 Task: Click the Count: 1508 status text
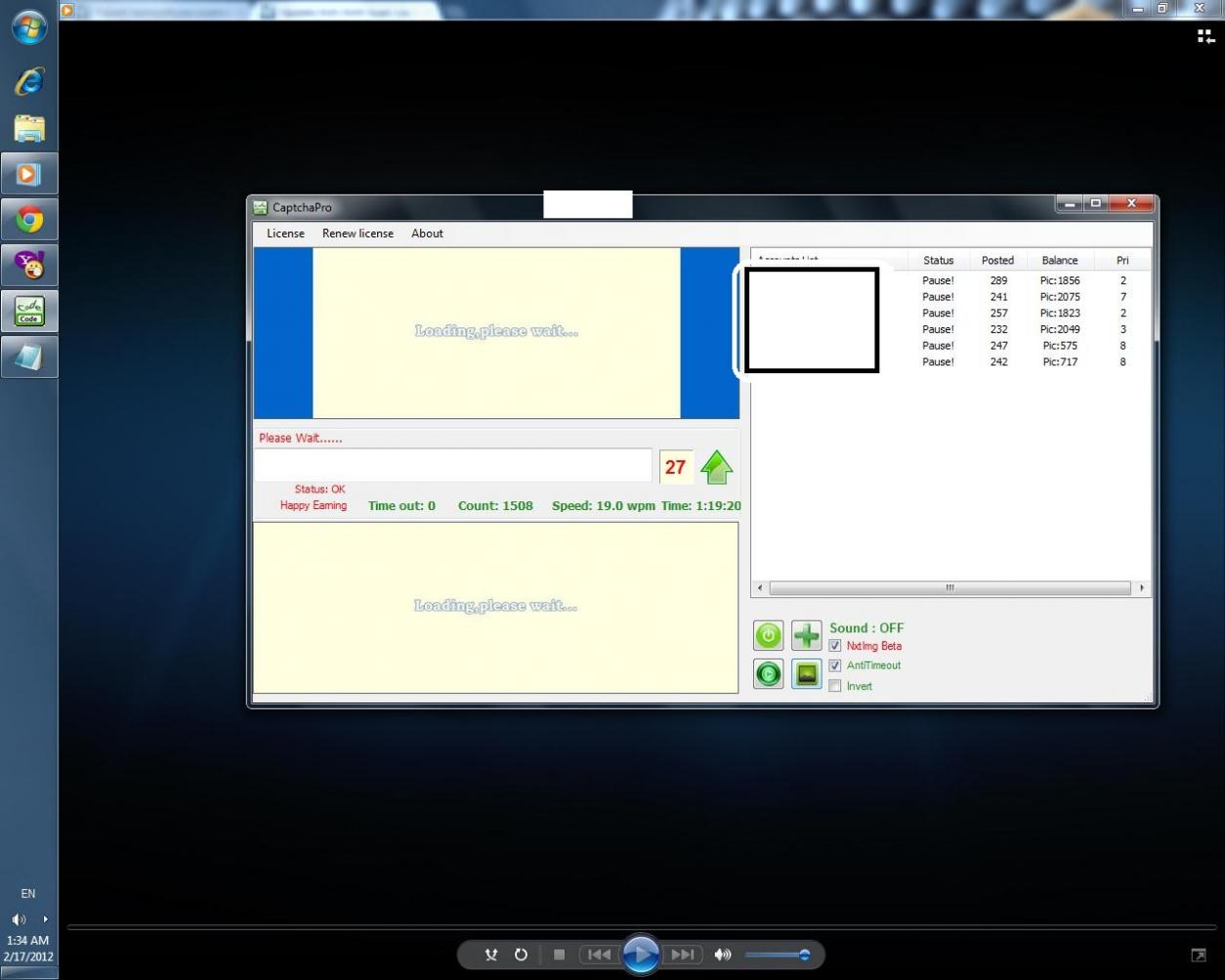click(495, 506)
